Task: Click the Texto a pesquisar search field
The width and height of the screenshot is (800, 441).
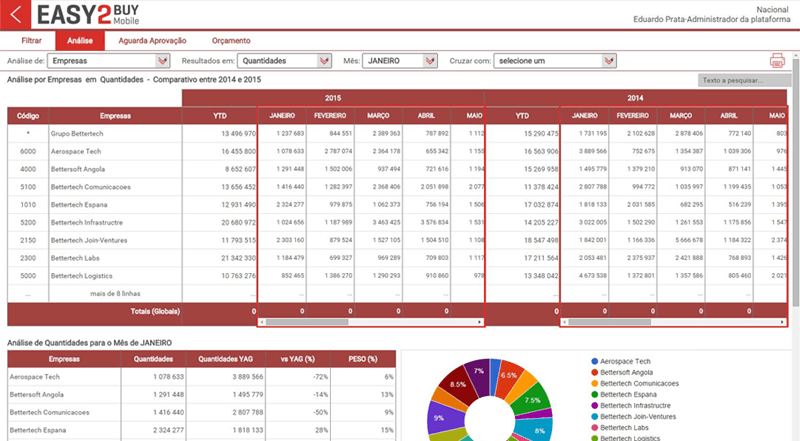Action: [x=744, y=80]
